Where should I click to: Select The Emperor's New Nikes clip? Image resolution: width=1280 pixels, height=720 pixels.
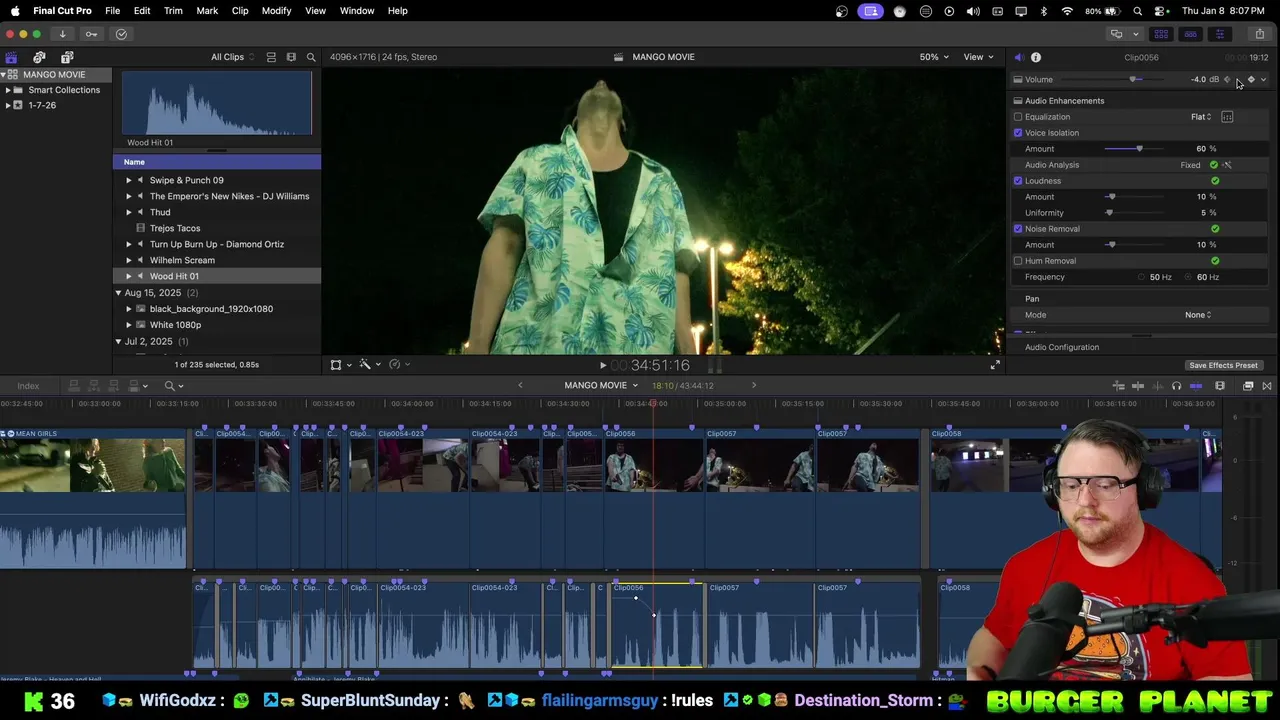pyautogui.click(x=229, y=196)
